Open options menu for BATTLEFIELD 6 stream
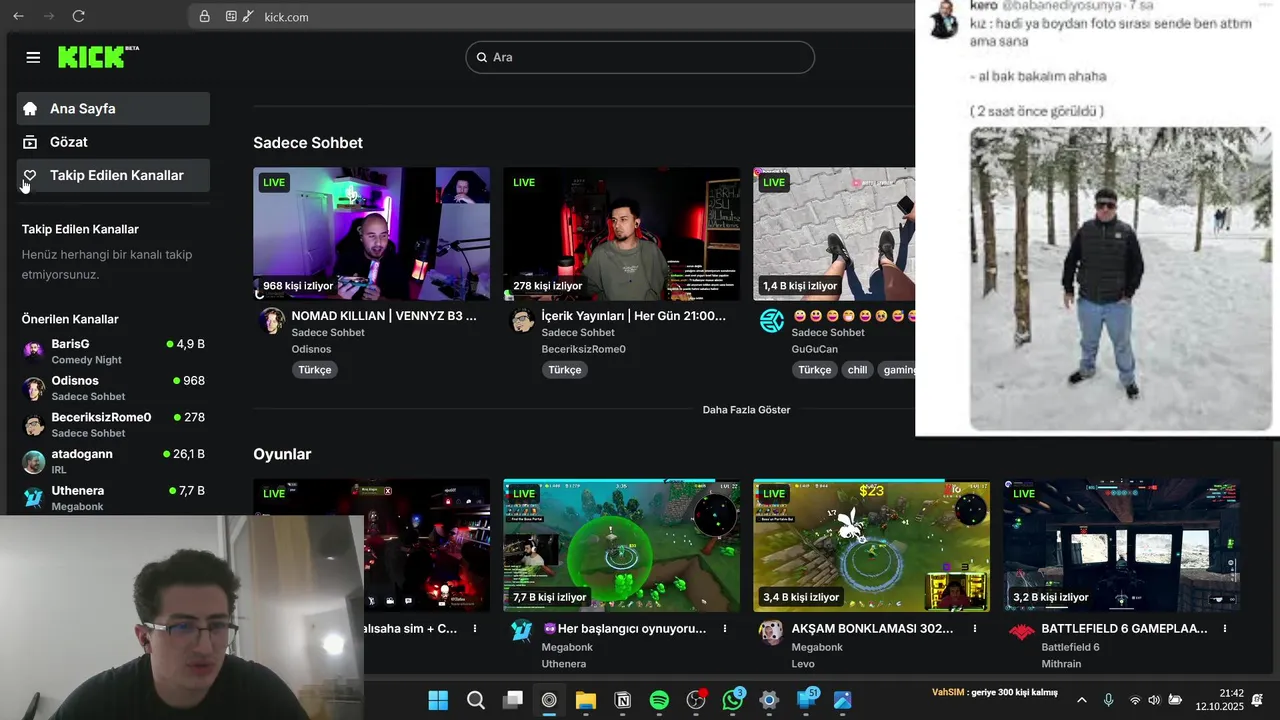1280x720 pixels. [1225, 629]
